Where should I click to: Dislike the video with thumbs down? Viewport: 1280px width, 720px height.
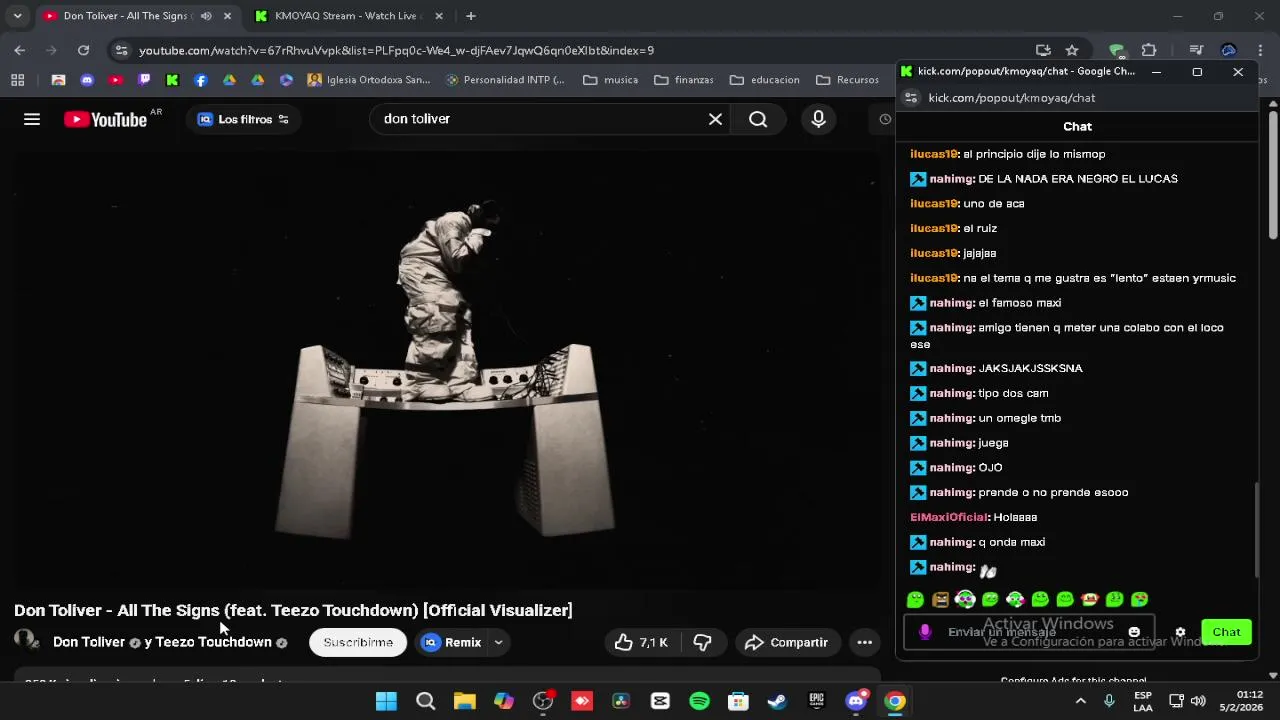coord(702,642)
